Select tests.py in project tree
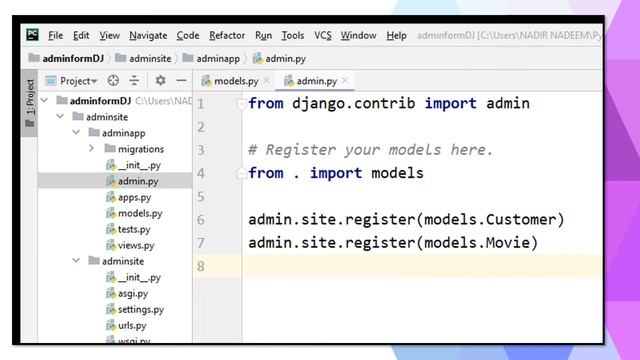Image resolution: width=640 pixels, height=360 pixels. point(134,229)
